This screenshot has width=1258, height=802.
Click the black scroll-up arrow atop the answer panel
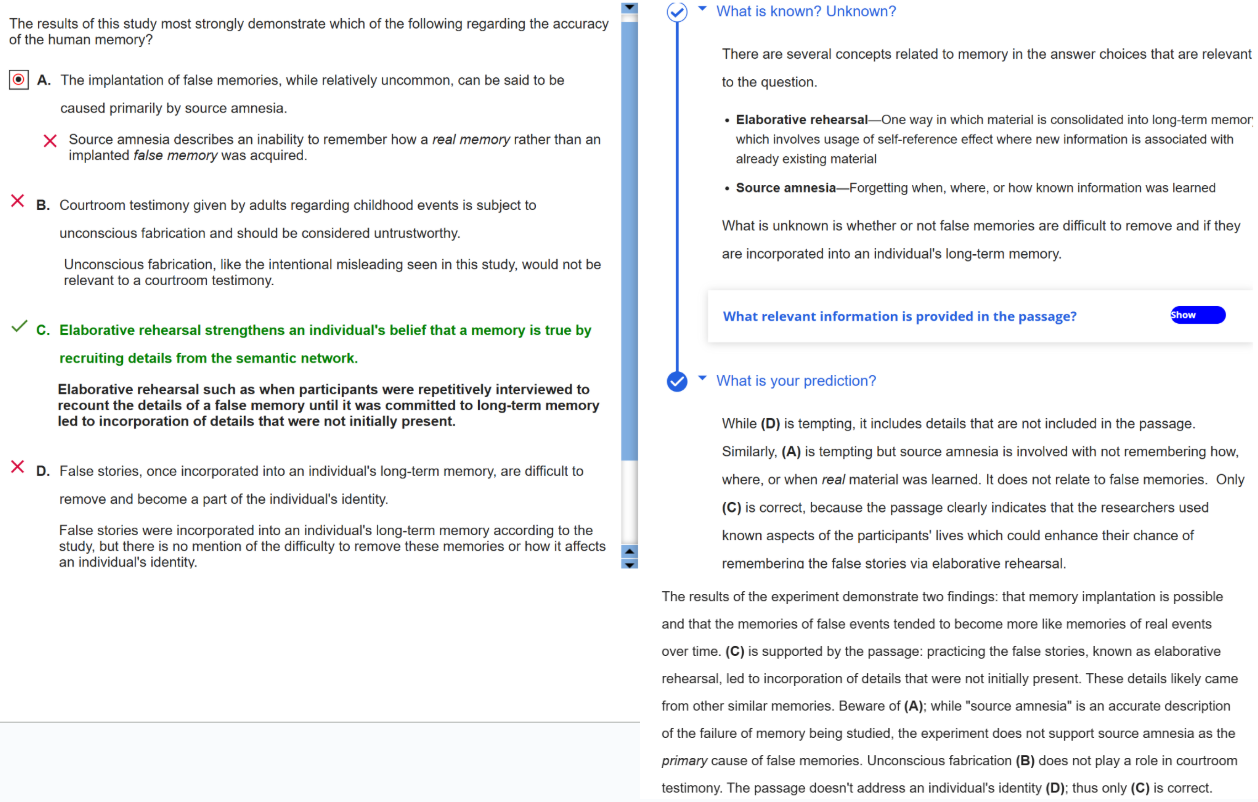[629, 8]
